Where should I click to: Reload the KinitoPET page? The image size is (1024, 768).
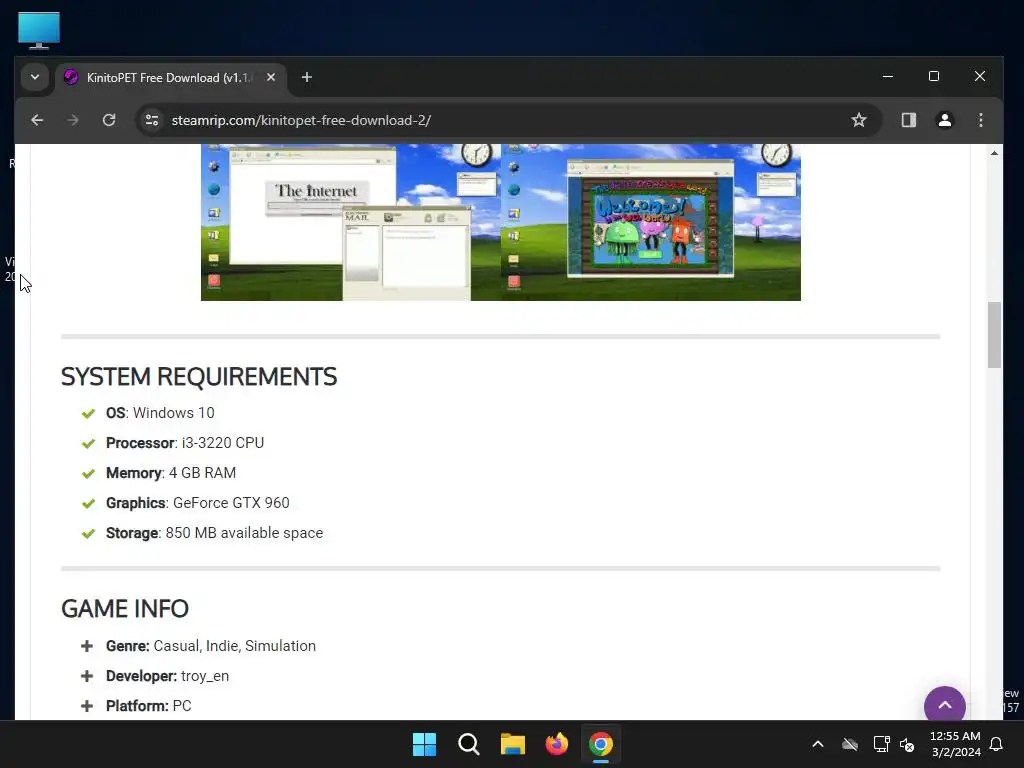(x=109, y=120)
